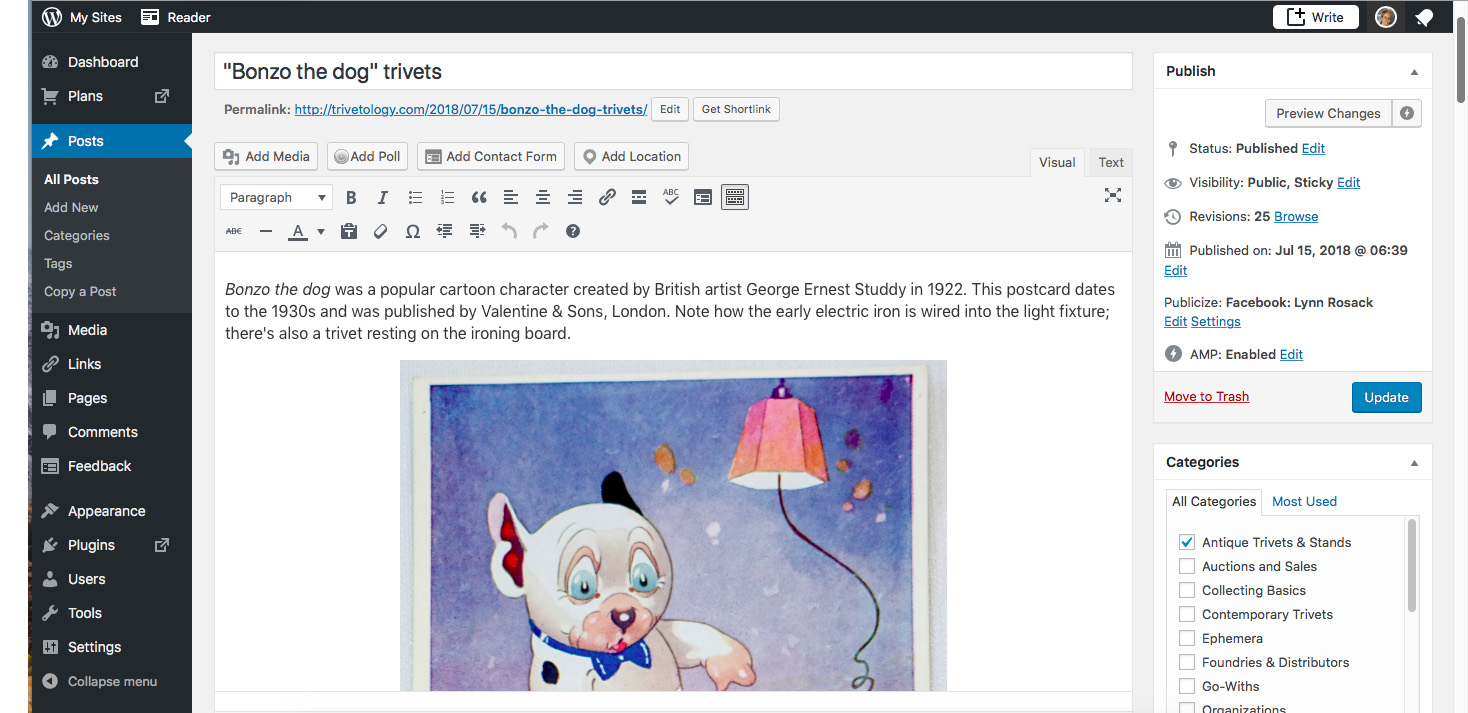Screen dimensions: 1468x713
Task: Click the Move to Trash link
Action: [x=1206, y=397]
